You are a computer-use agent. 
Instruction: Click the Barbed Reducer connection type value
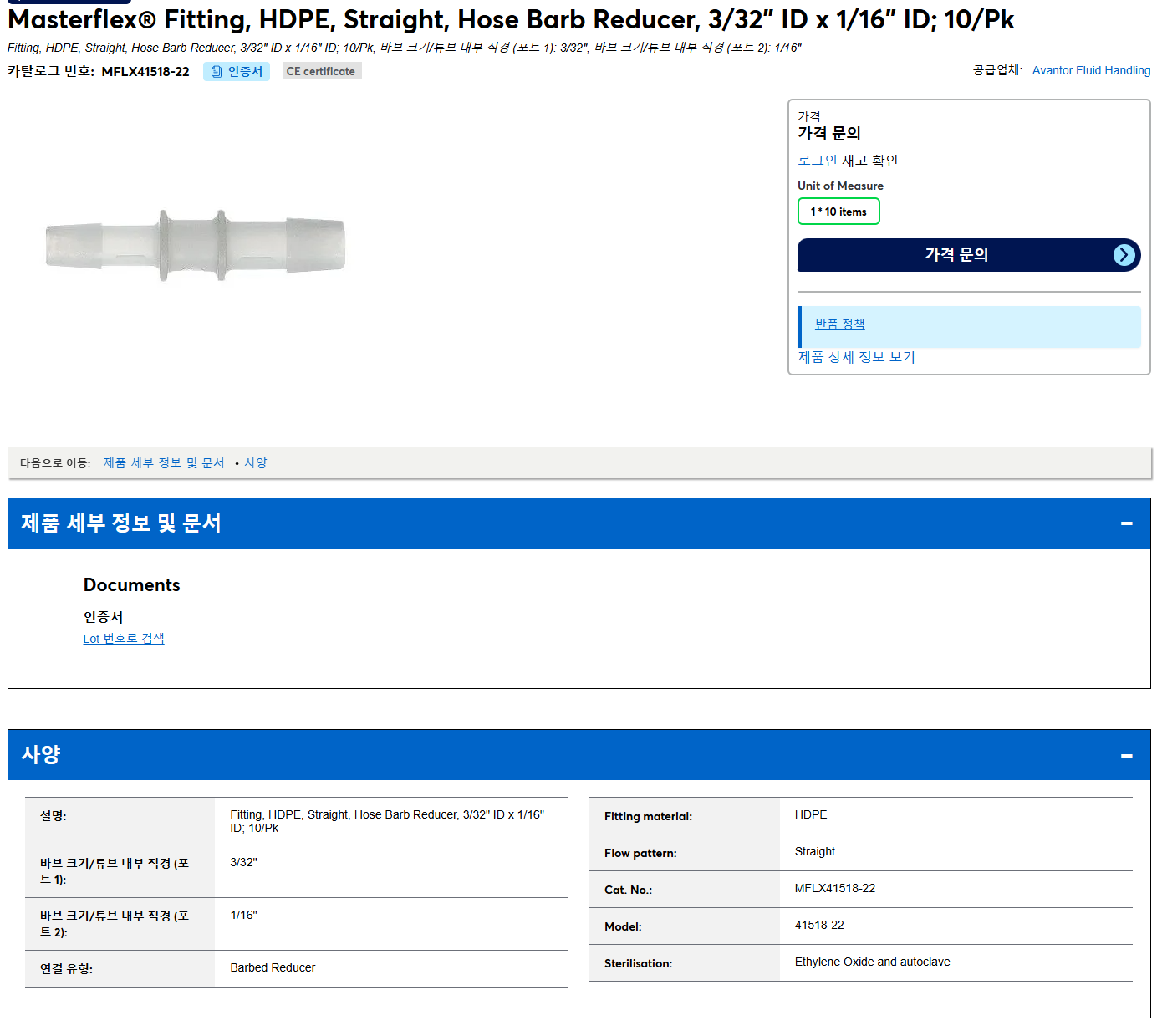click(x=273, y=967)
